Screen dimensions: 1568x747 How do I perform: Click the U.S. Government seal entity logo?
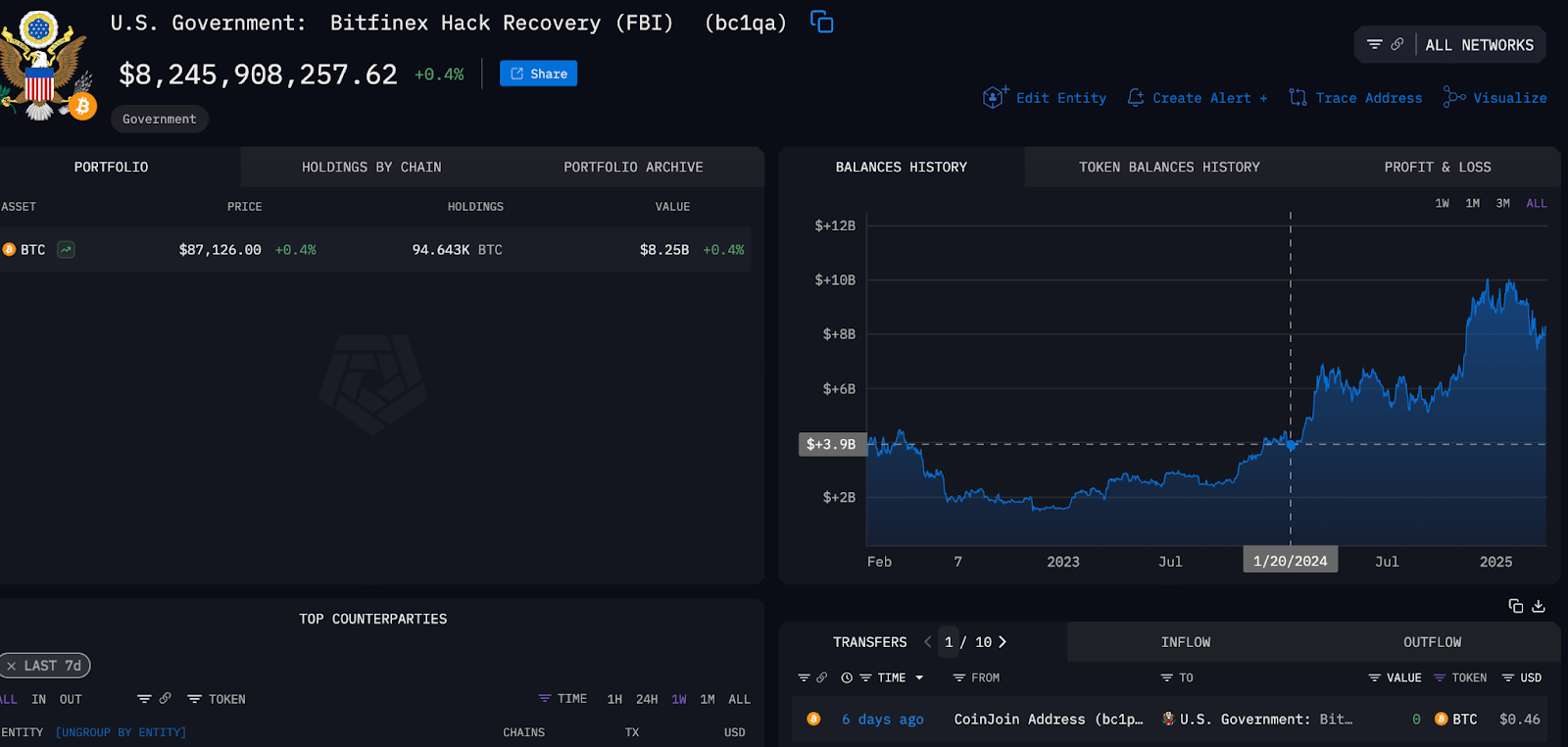[x=41, y=65]
